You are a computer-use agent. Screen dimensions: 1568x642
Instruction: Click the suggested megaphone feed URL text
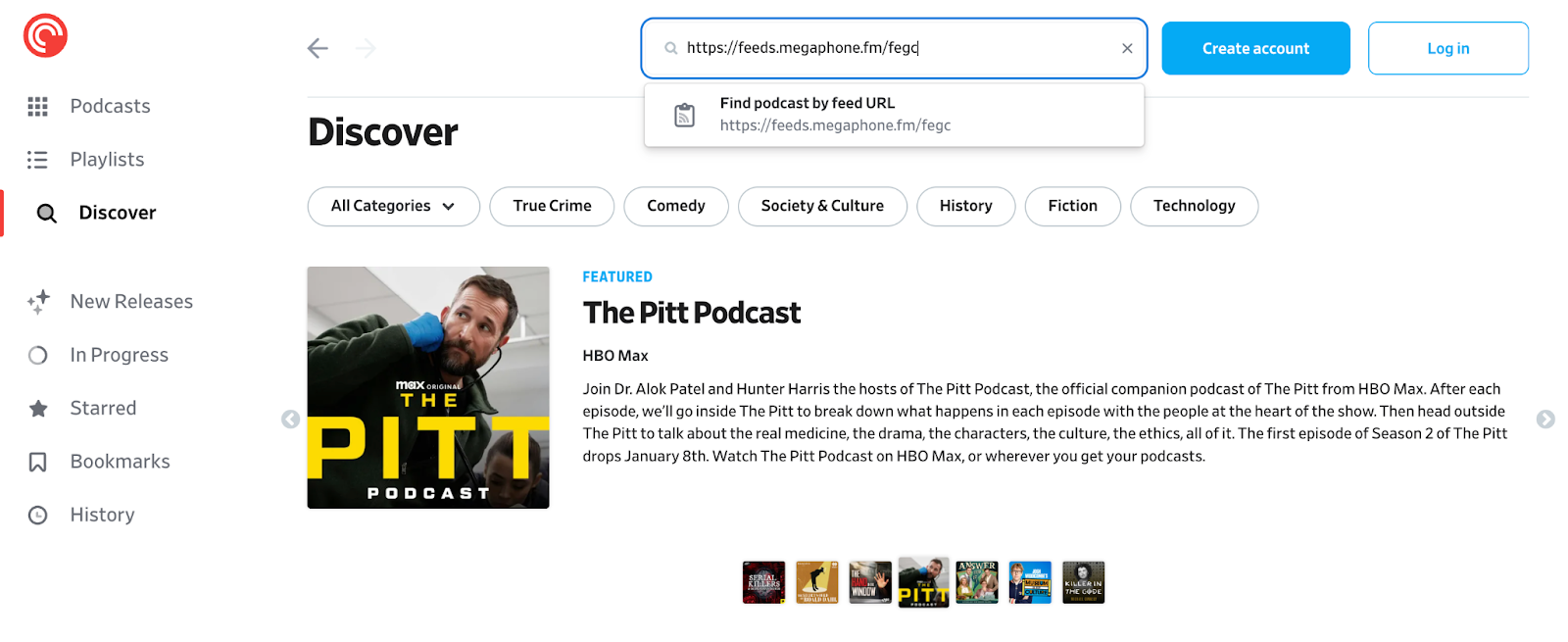pos(835,125)
